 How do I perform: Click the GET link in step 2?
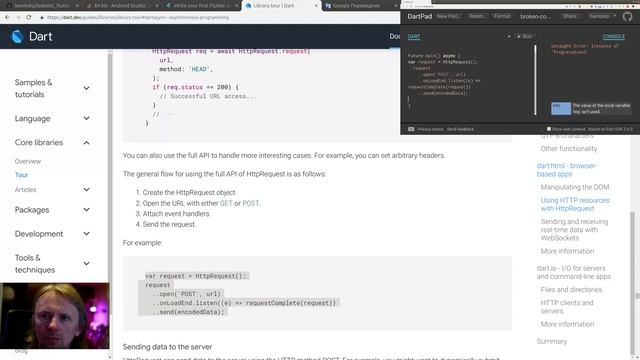coord(226,203)
